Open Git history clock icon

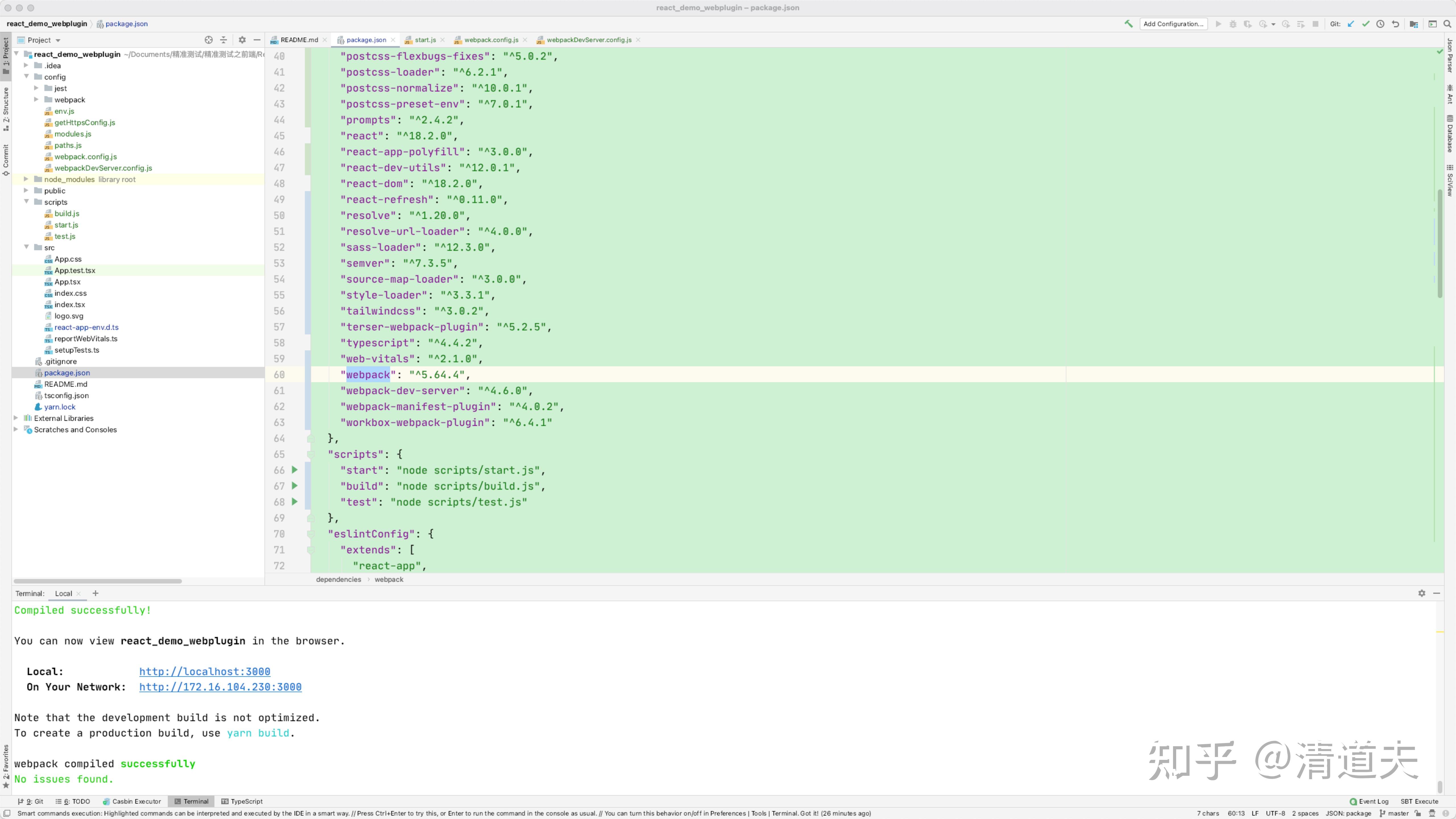pyautogui.click(x=1380, y=24)
